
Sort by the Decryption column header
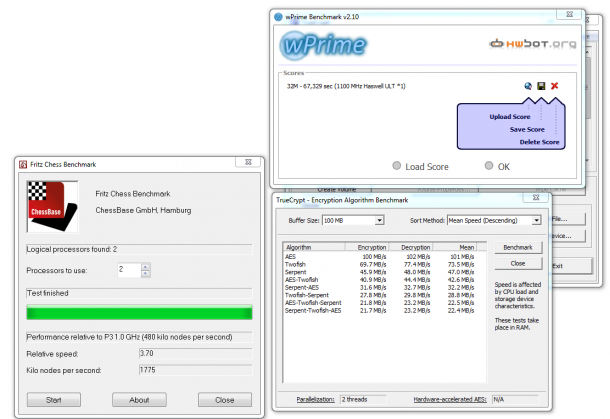pyautogui.click(x=411, y=247)
